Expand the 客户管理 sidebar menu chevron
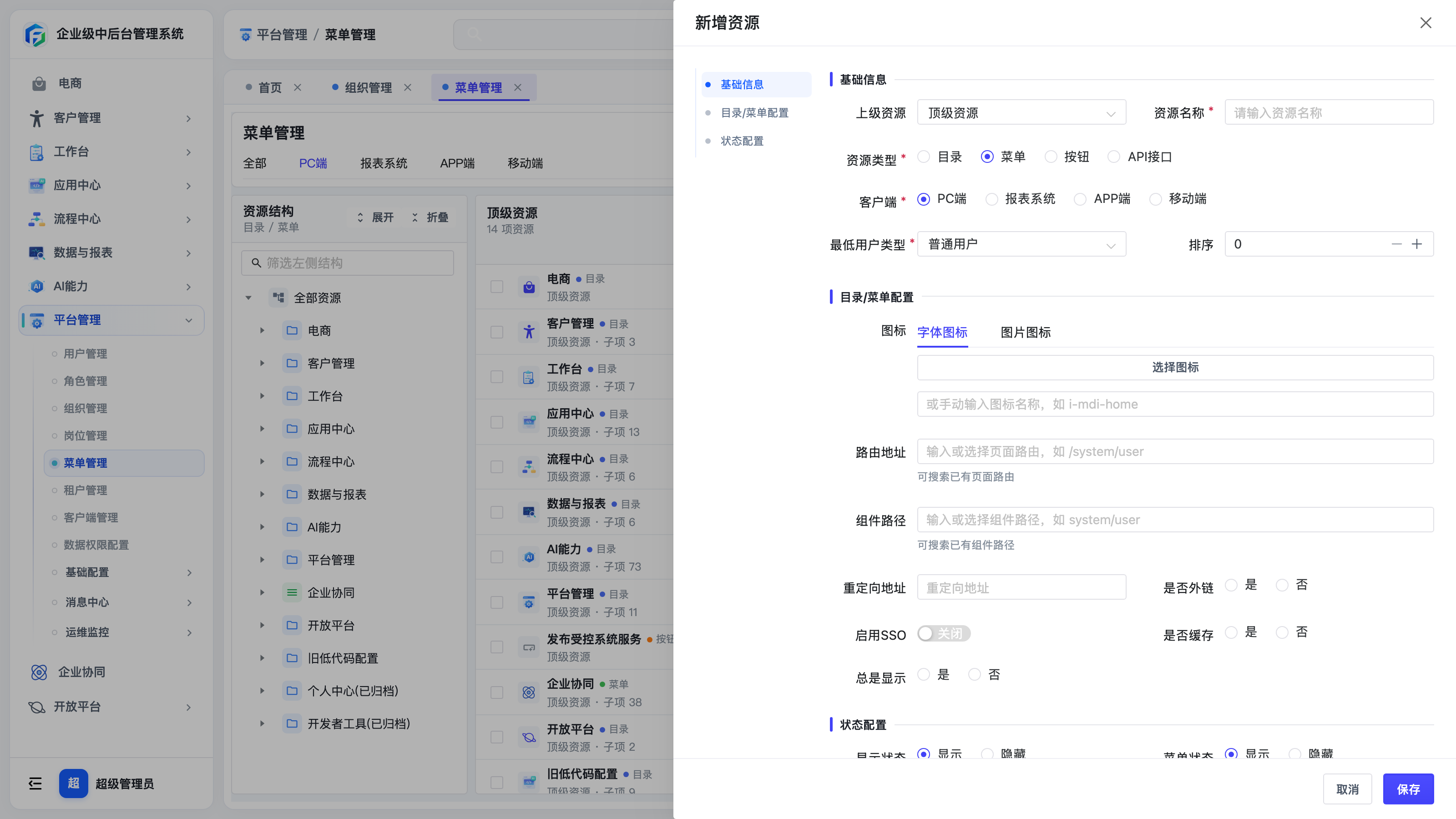 (x=189, y=118)
